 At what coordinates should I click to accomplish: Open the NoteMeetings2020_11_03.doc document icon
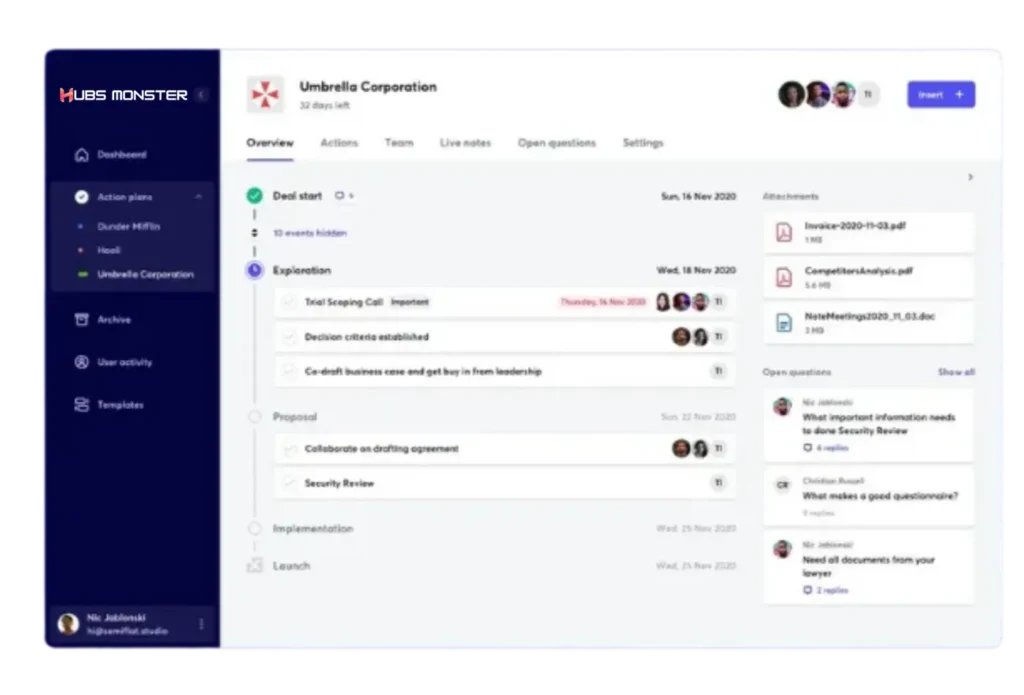point(784,322)
